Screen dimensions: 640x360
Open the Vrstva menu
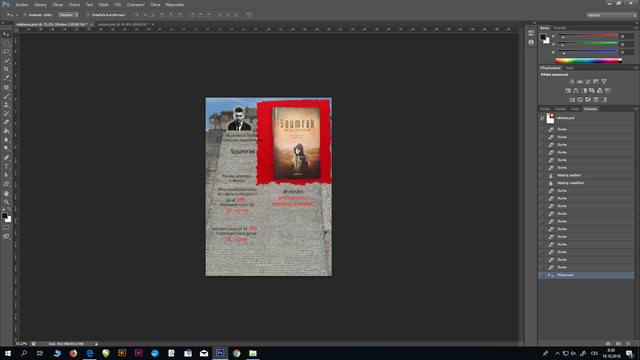(x=74, y=5)
